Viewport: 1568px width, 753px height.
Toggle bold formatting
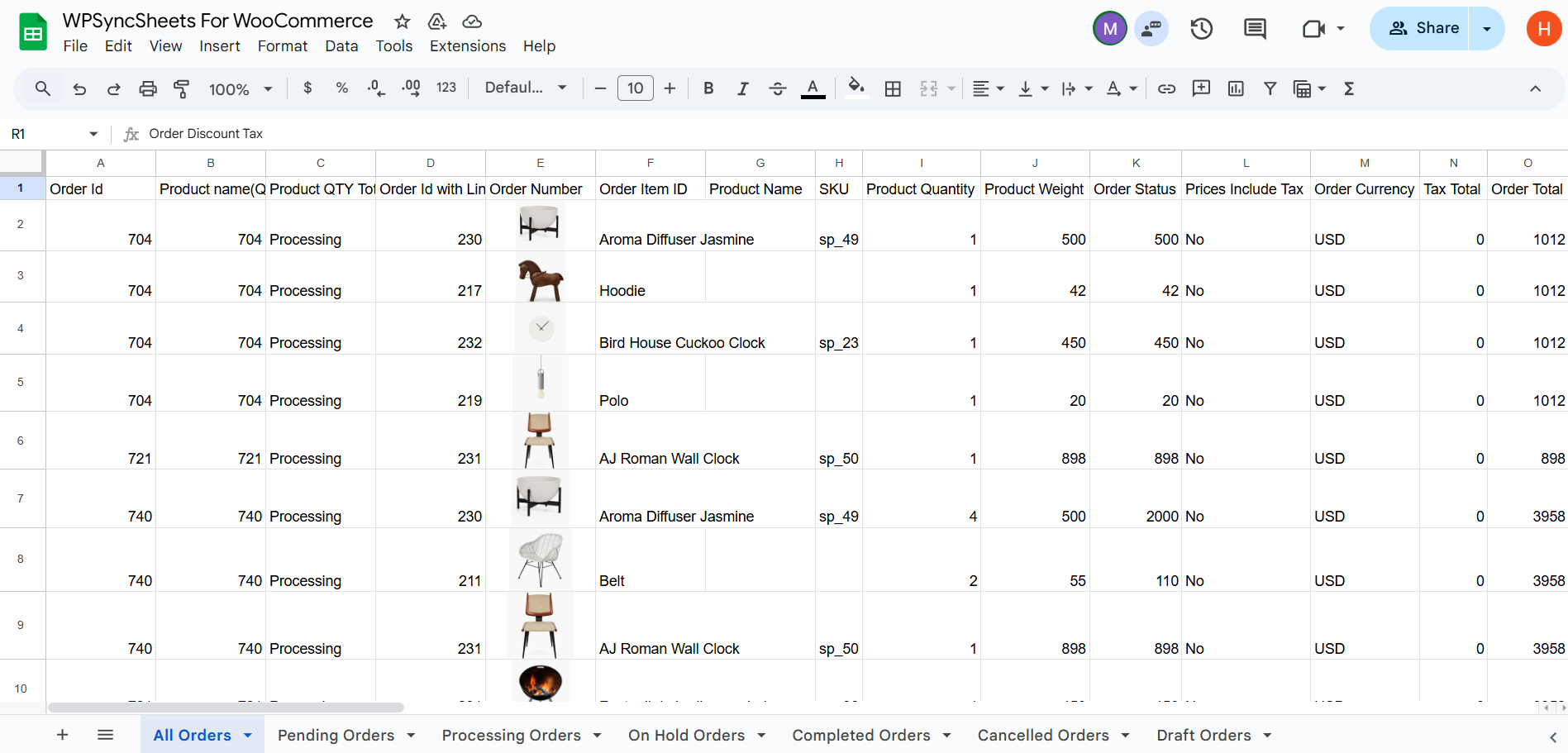(x=708, y=88)
